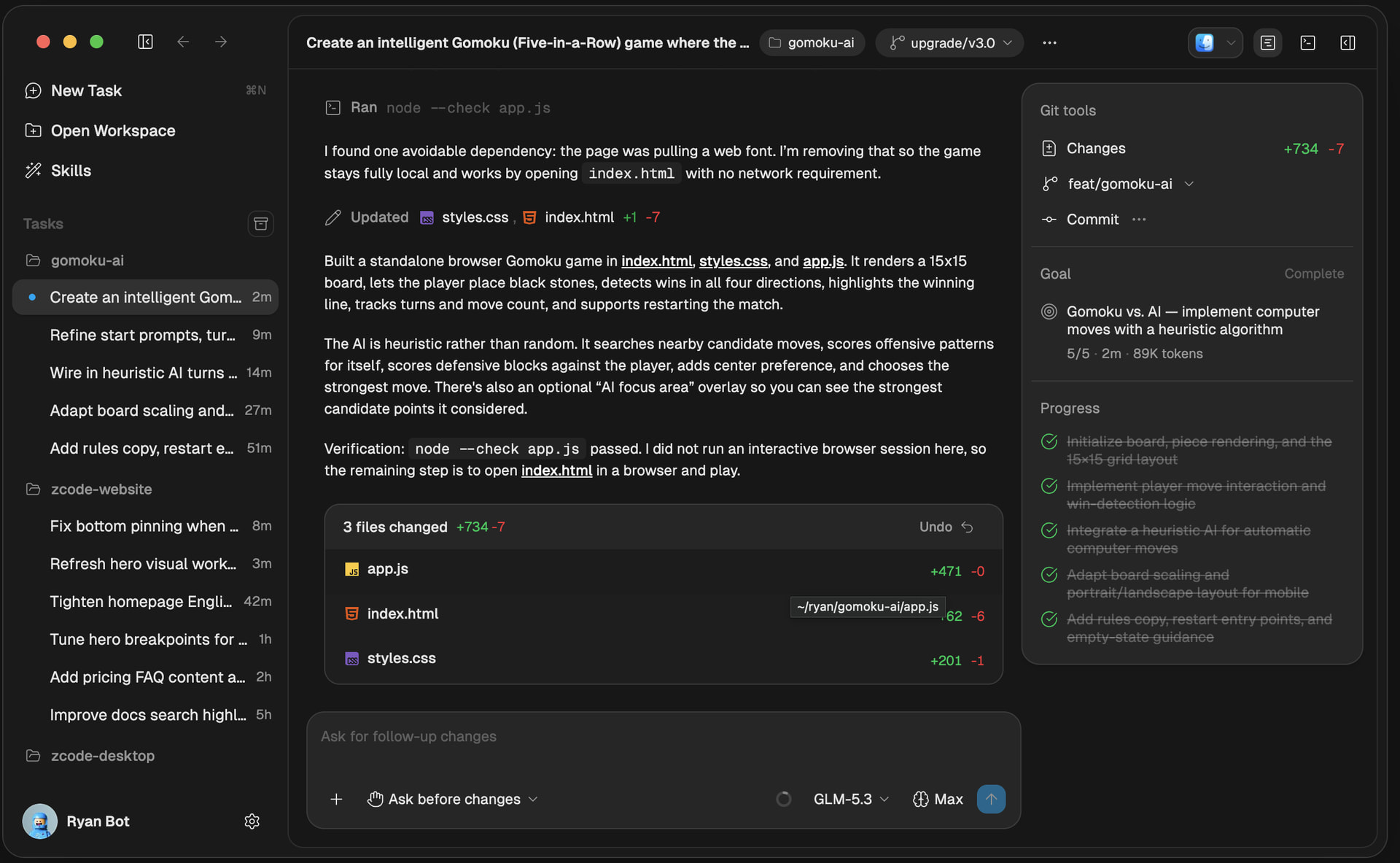Open the styles.css link in the summary
The image size is (1400, 863).
point(733,261)
